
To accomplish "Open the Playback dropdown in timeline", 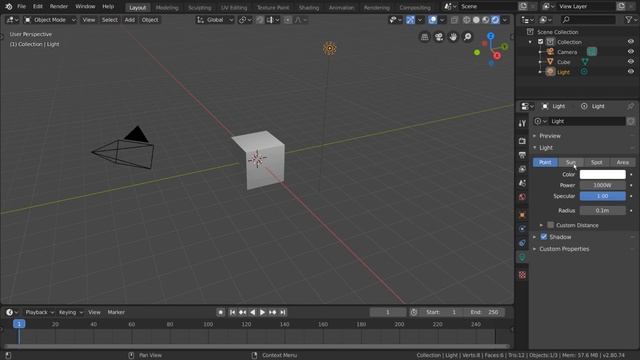I will (x=39, y=312).
